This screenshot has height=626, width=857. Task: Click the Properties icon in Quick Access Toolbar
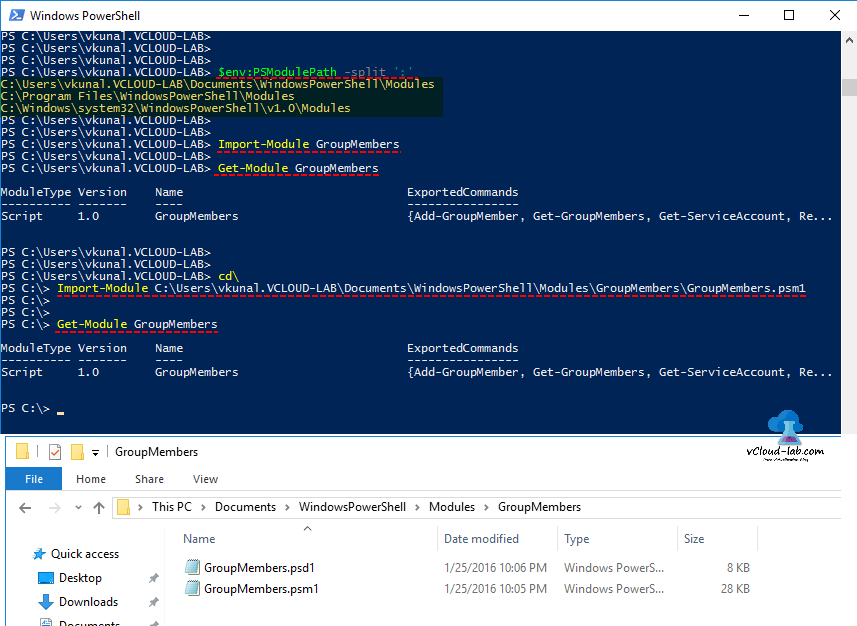coord(54,451)
